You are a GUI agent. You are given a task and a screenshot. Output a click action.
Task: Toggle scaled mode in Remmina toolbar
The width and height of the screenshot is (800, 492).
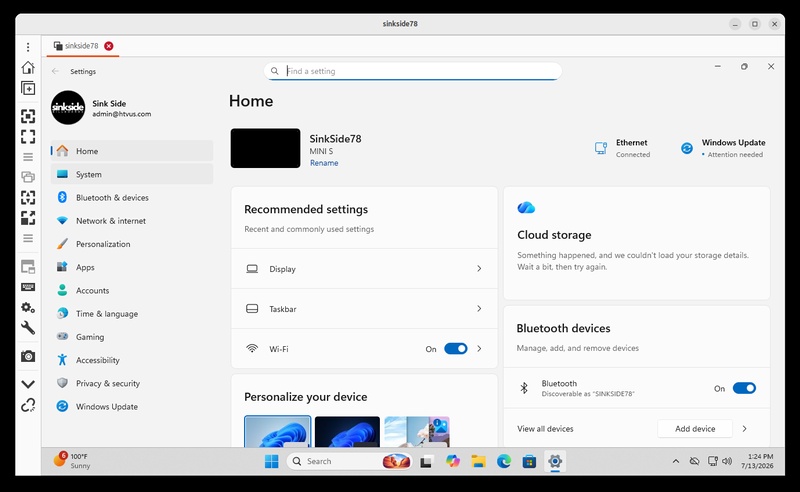(x=28, y=218)
